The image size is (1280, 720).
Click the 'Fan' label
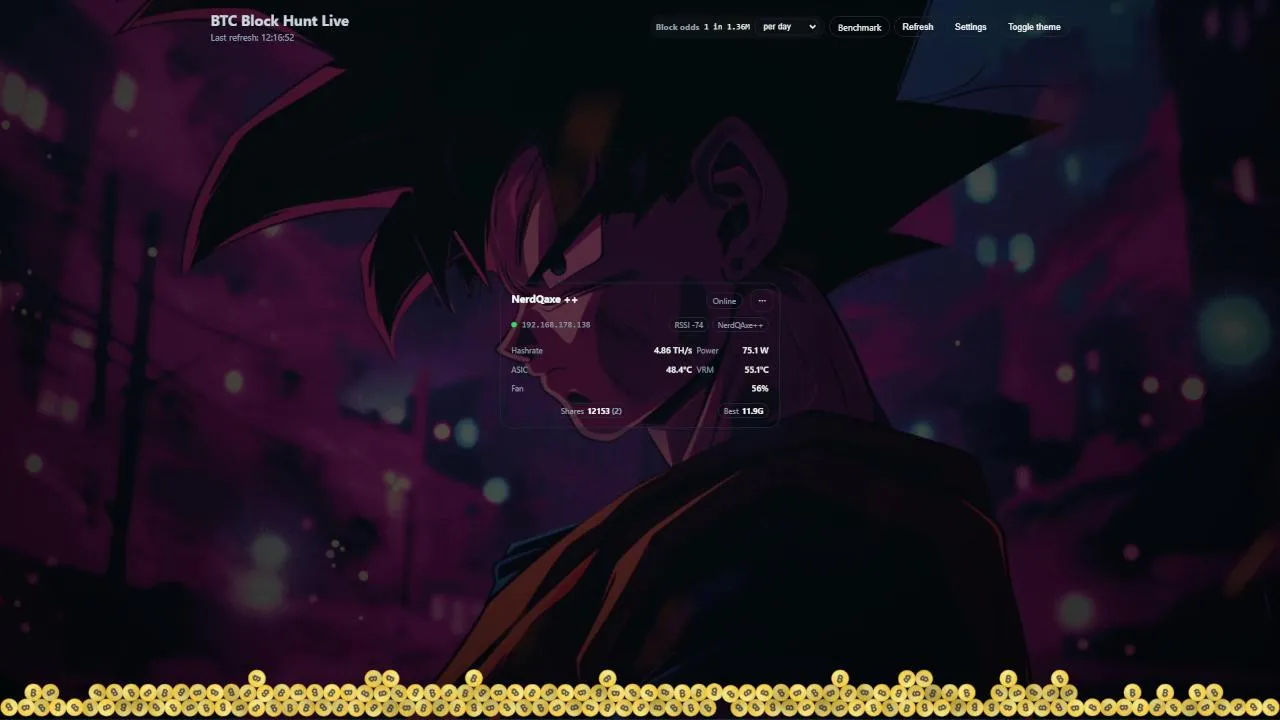click(517, 389)
